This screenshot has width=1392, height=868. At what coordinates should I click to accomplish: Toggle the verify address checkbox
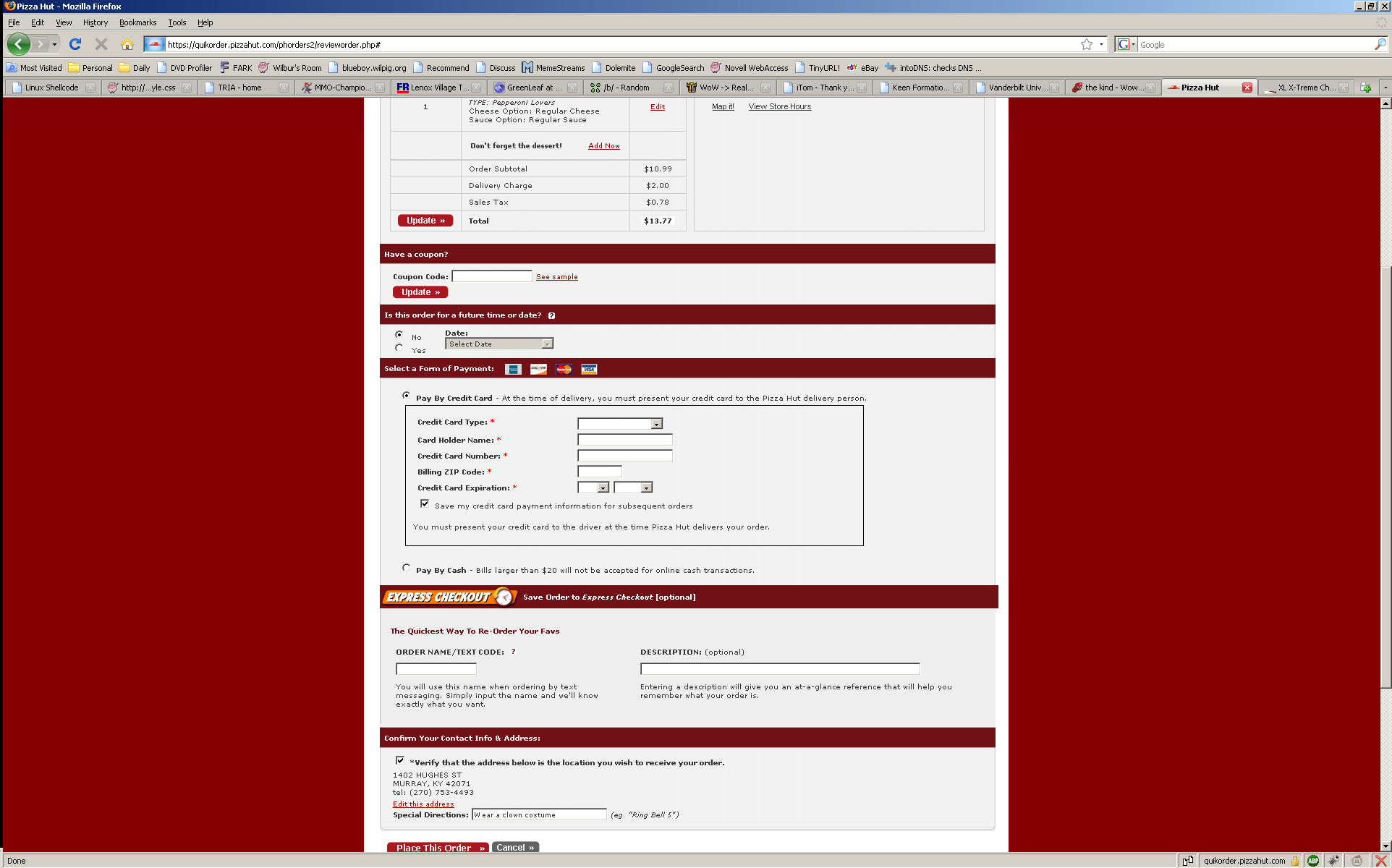click(x=400, y=760)
